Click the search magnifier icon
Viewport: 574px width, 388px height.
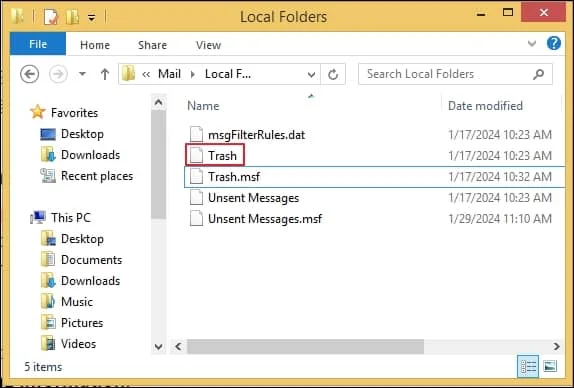(538, 74)
